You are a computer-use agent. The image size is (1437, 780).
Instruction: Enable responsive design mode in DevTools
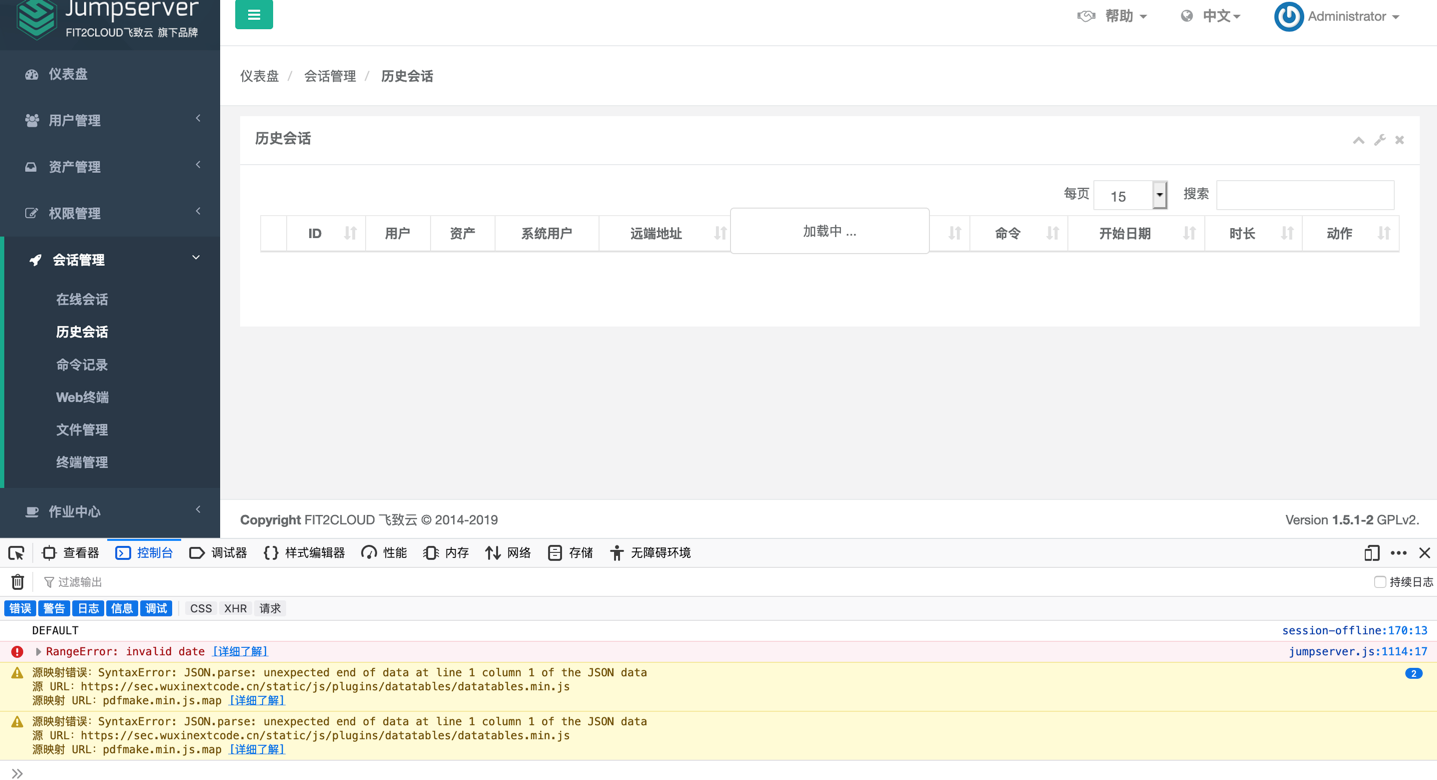[x=1371, y=552]
